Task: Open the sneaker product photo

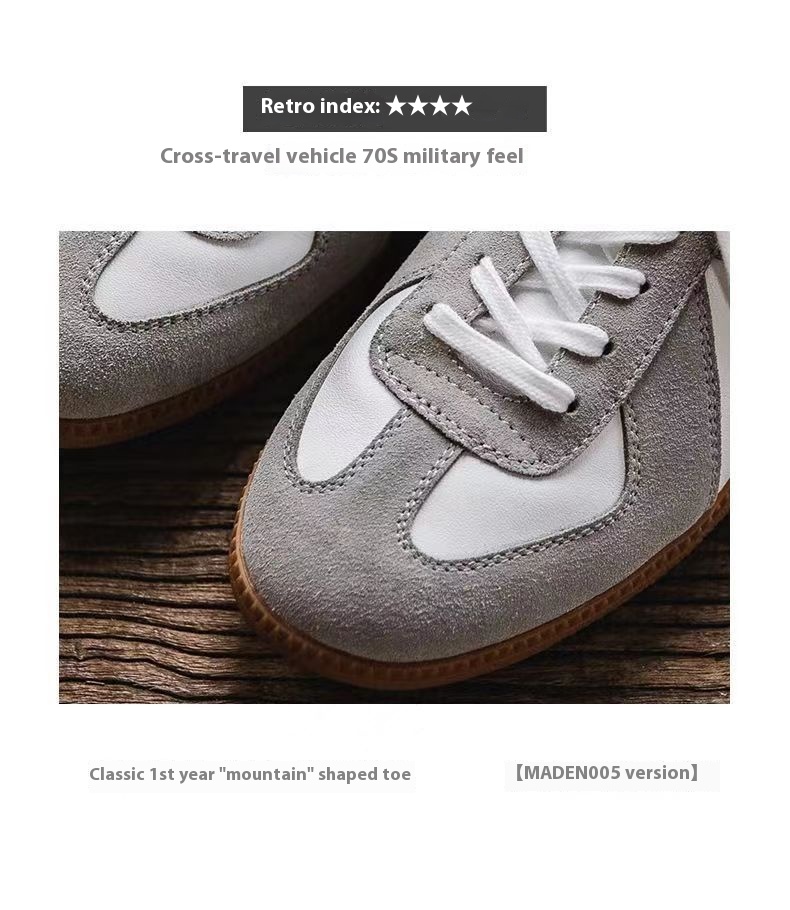Action: pyautogui.click(x=394, y=467)
